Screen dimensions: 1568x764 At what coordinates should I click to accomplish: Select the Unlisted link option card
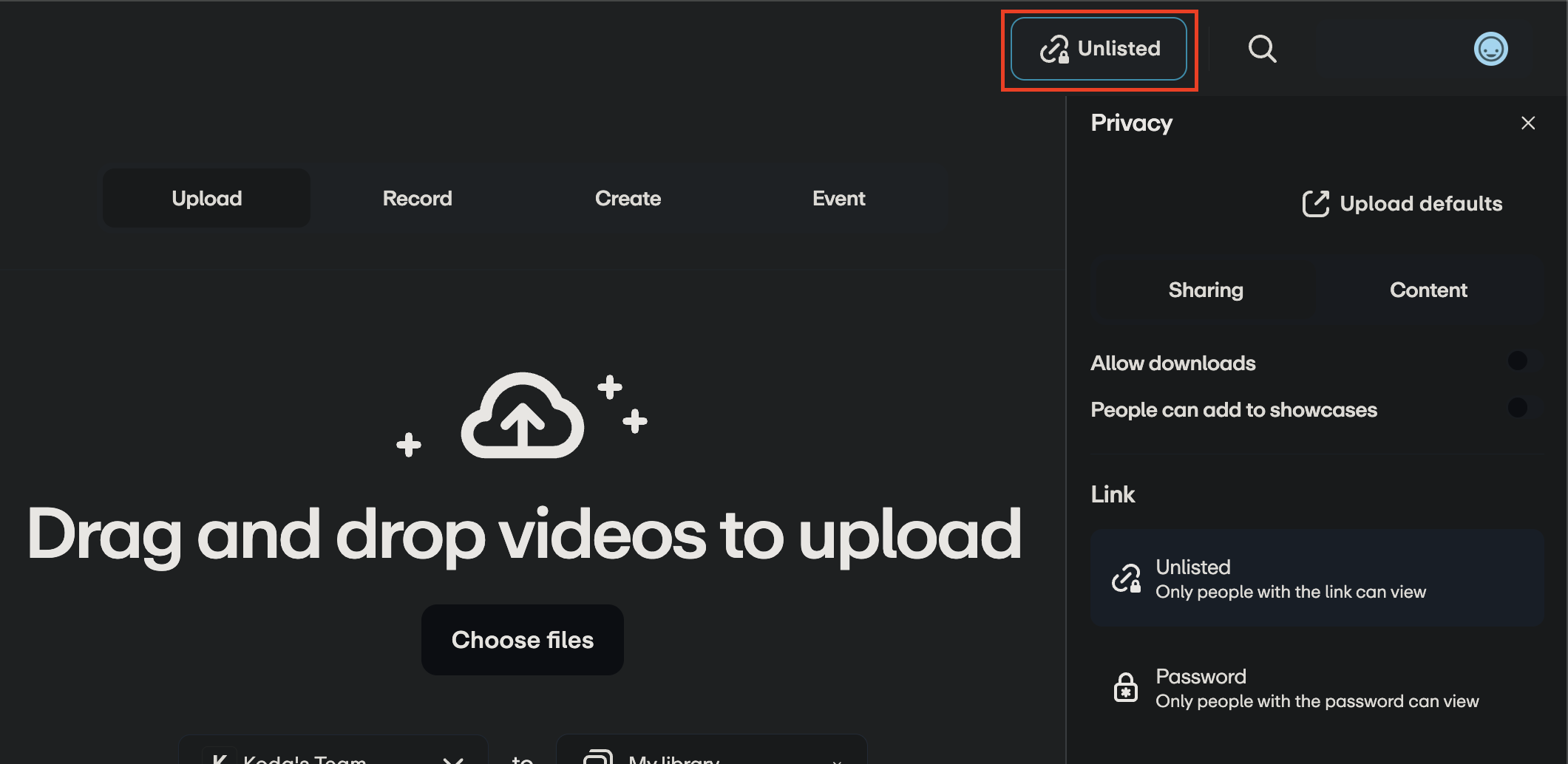(1317, 579)
